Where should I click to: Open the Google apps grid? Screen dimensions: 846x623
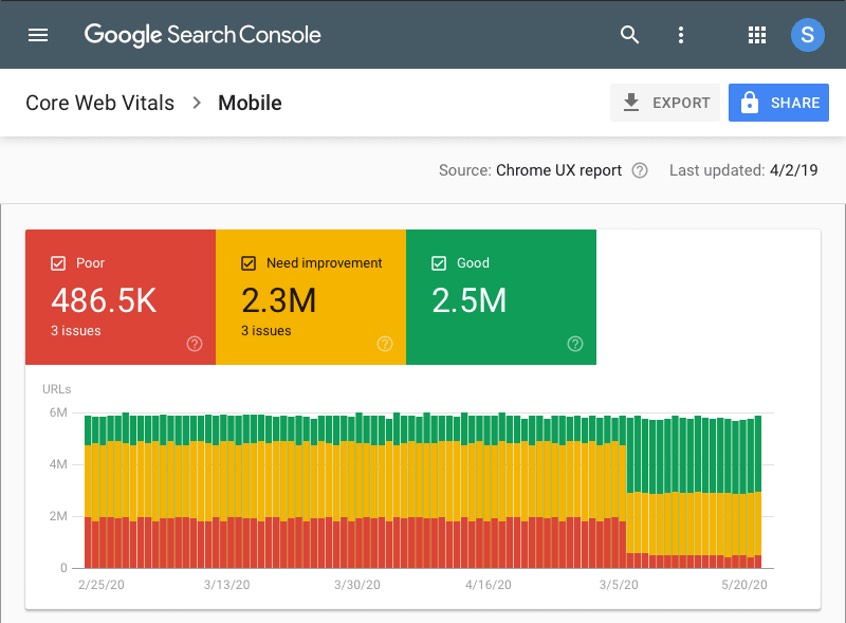click(757, 35)
